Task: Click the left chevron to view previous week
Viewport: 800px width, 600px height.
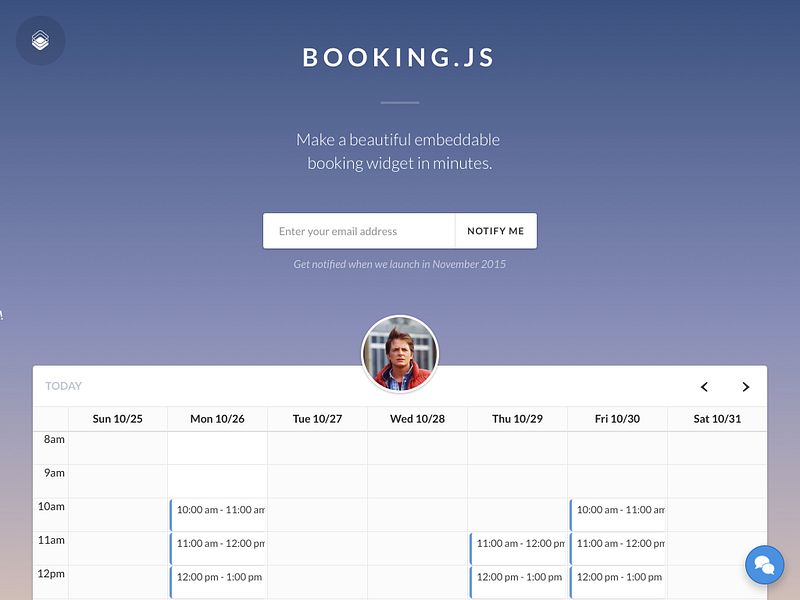Action: (x=703, y=386)
